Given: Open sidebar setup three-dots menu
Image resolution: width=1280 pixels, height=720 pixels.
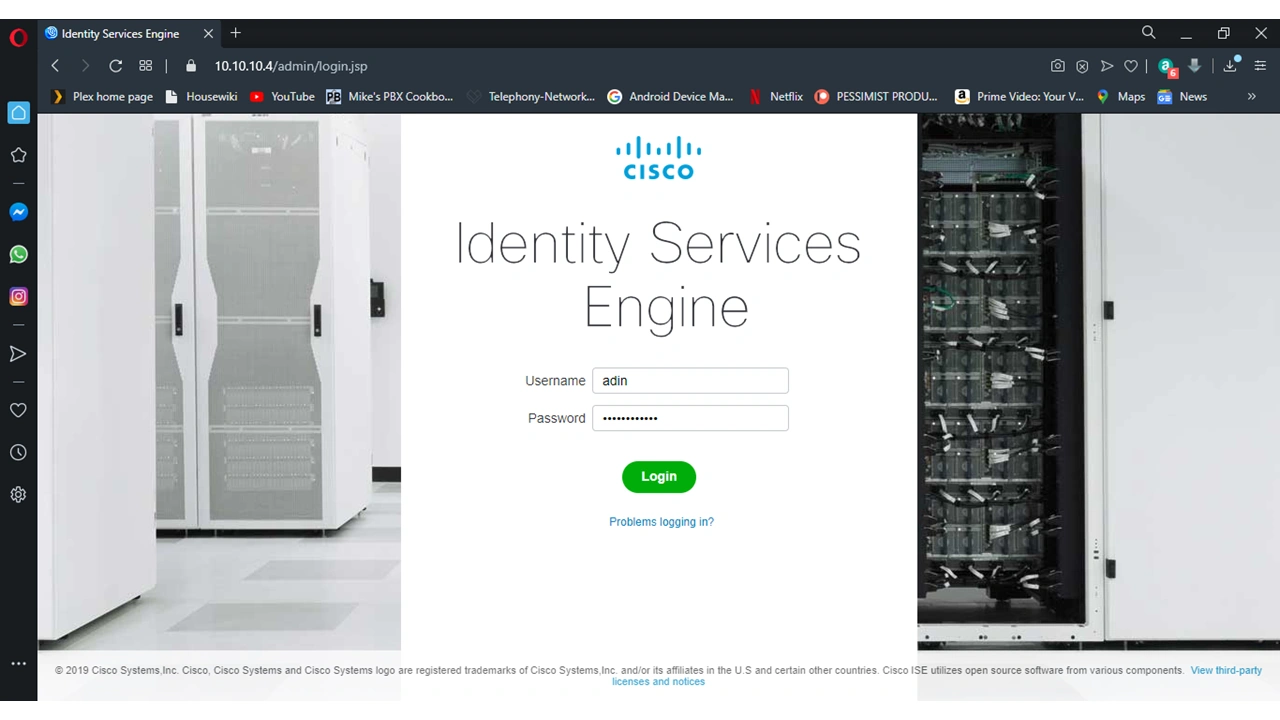Looking at the screenshot, I should coord(18,663).
